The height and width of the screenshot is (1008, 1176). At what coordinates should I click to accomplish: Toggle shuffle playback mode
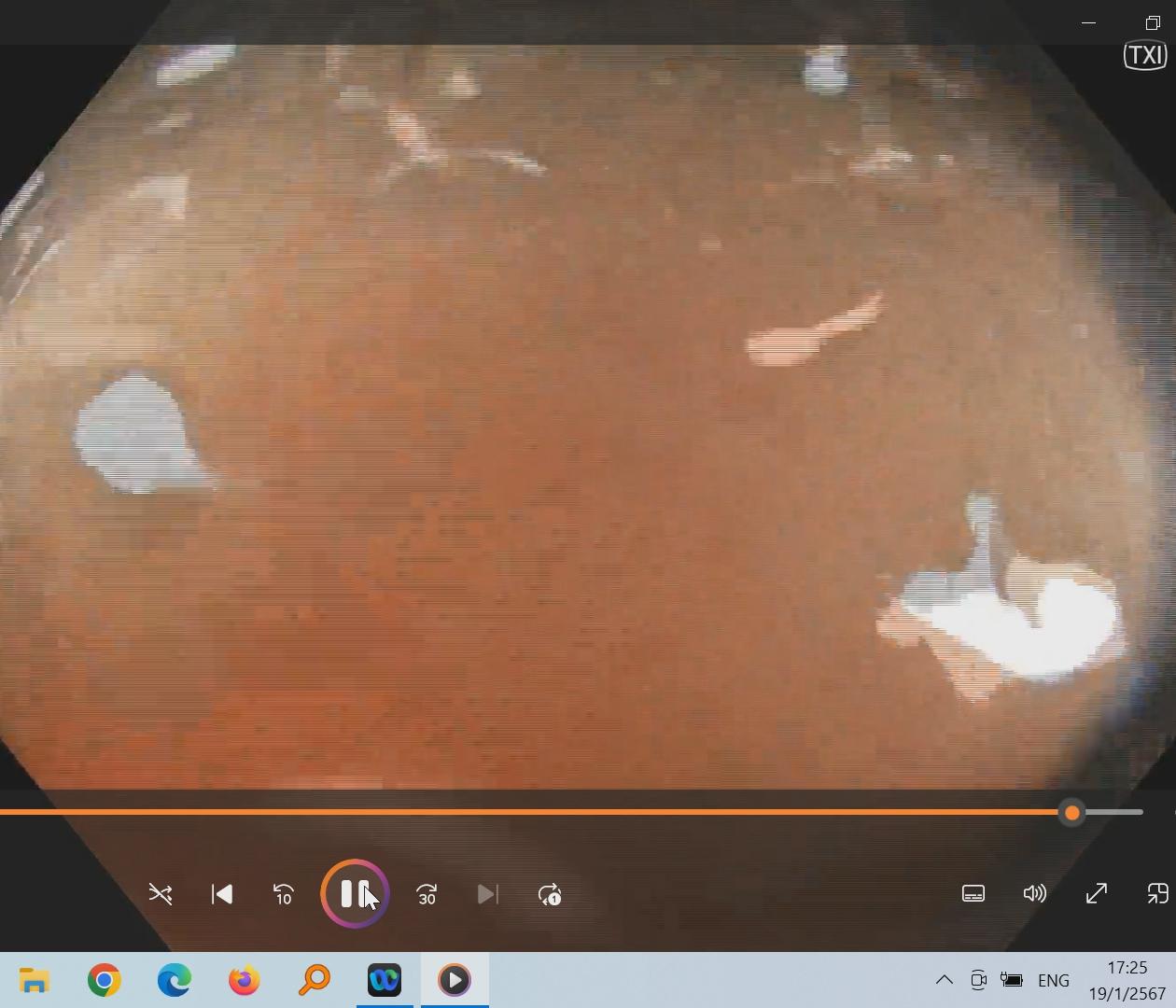(x=161, y=894)
